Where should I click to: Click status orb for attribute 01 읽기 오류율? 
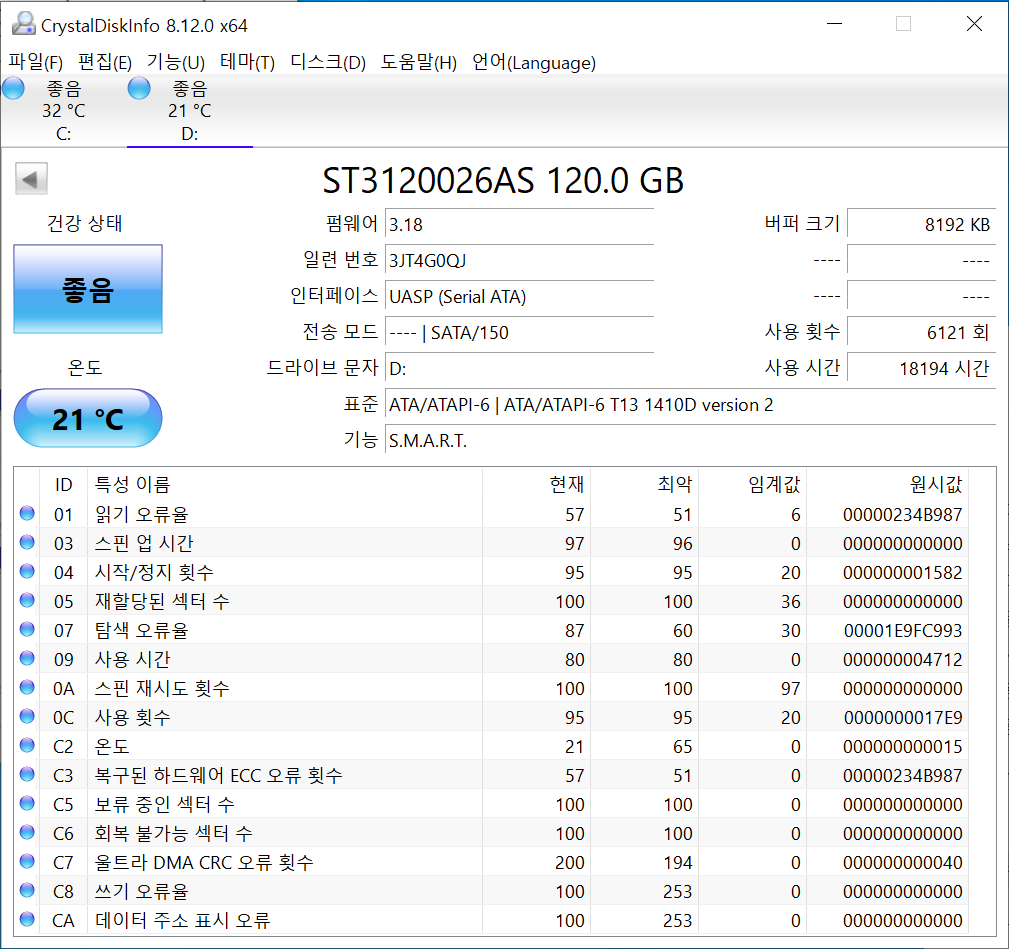click(x=27, y=513)
